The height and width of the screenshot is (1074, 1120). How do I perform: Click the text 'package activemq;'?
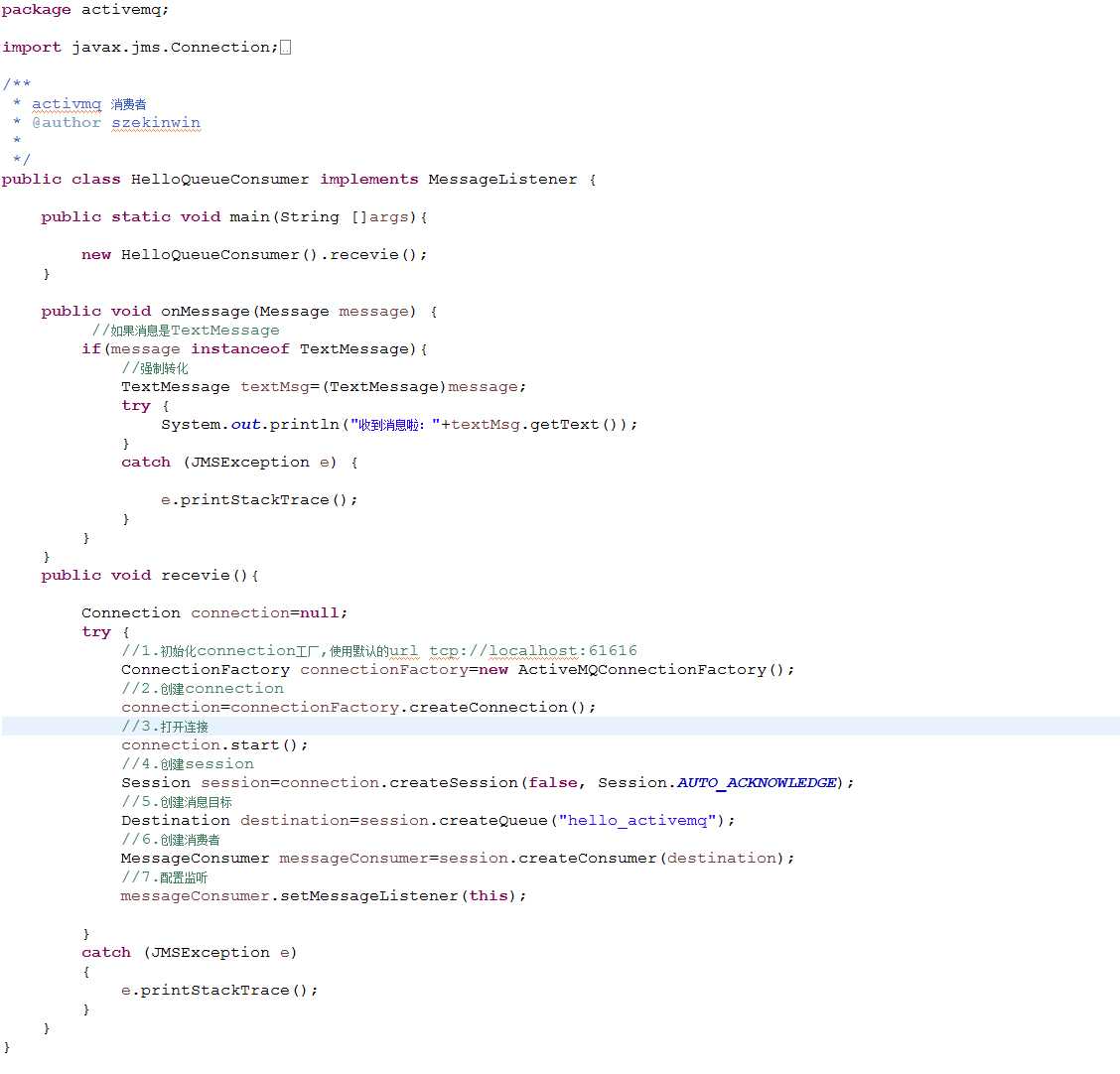[85, 10]
